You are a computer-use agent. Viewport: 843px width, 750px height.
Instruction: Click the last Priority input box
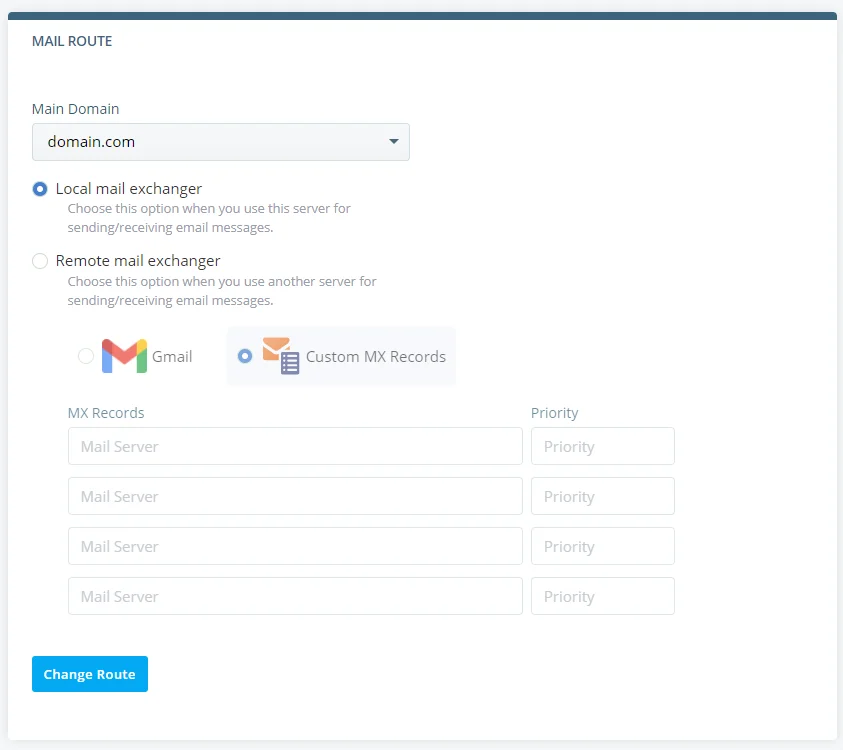pos(603,596)
